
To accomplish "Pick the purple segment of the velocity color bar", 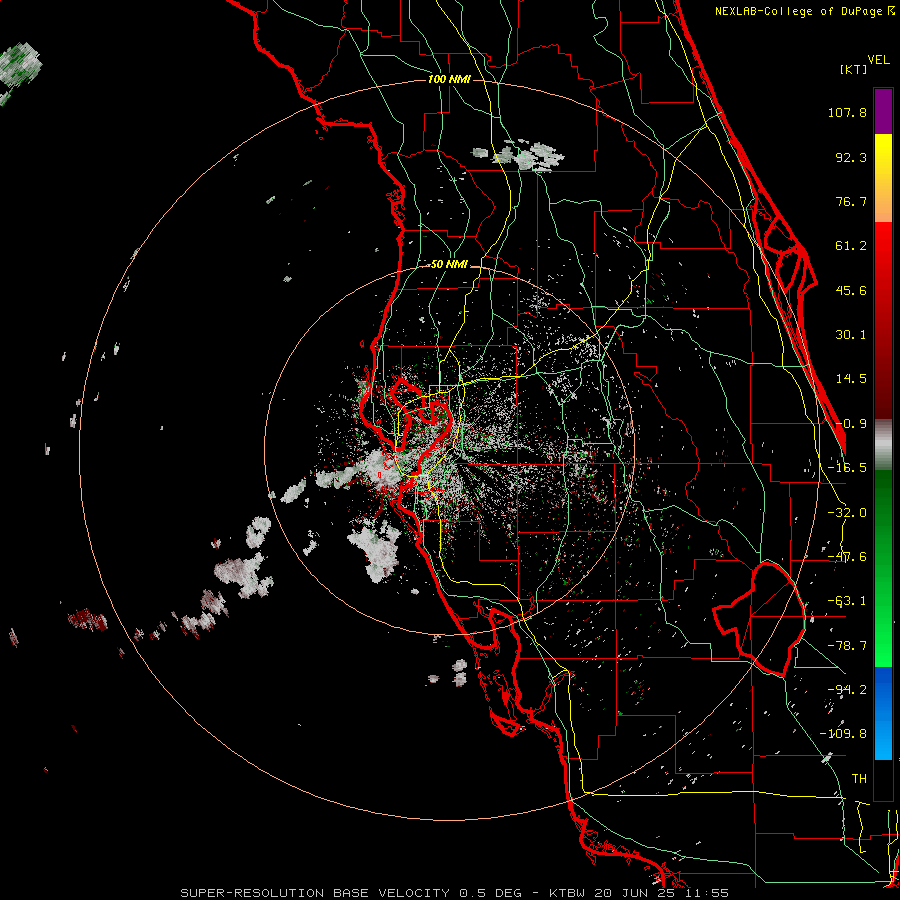I will pos(883,111).
